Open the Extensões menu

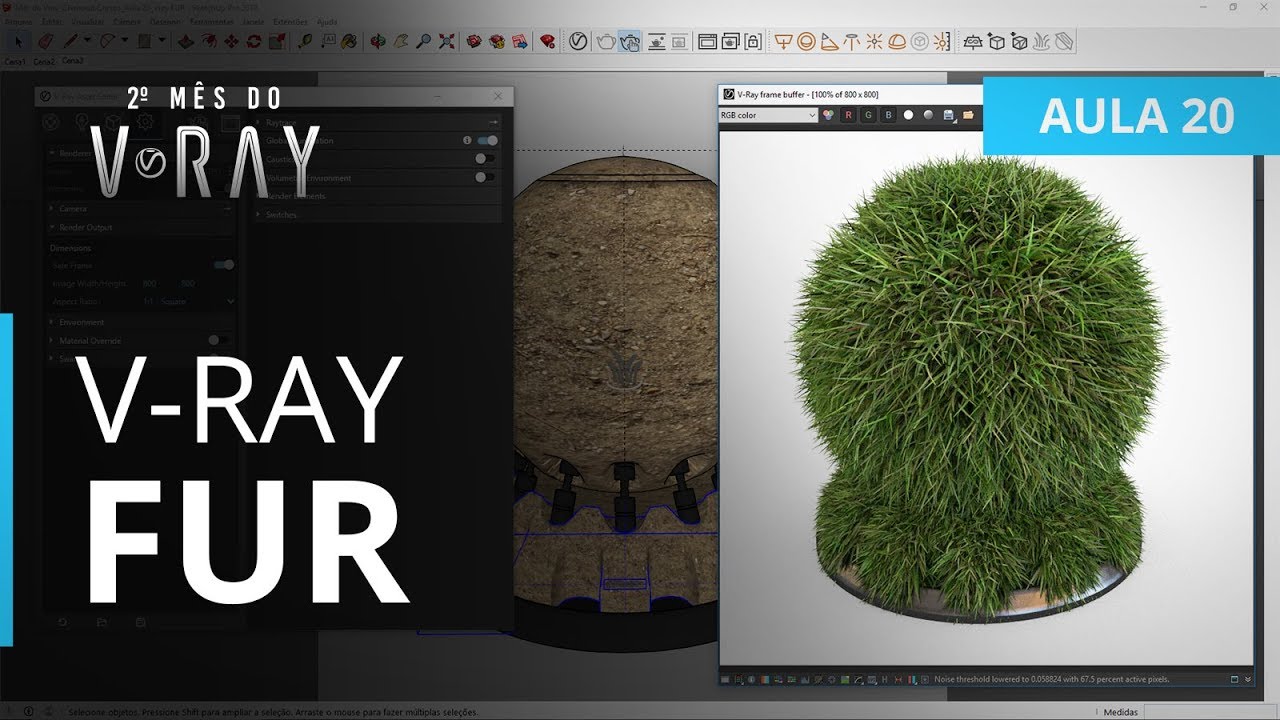(x=291, y=21)
